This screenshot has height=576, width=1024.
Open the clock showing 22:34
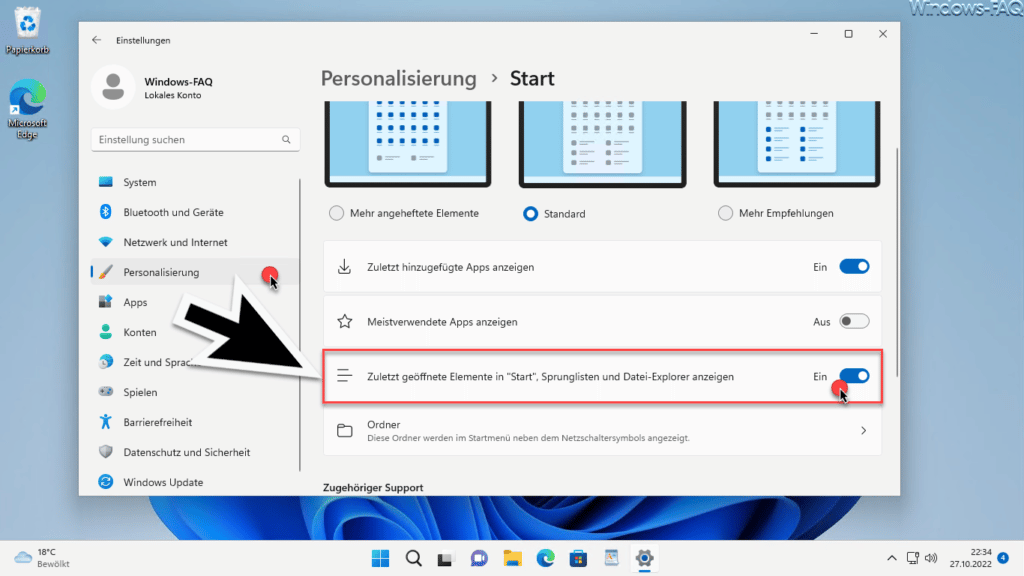coord(970,558)
